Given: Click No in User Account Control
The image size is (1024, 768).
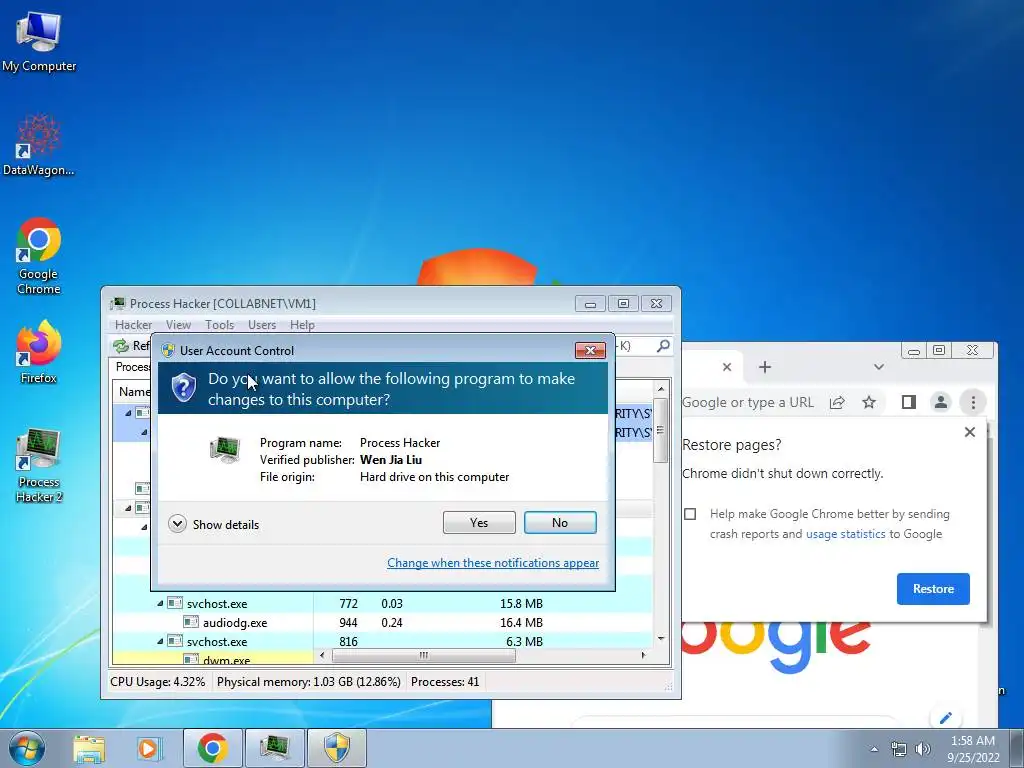Looking at the screenshot, I should 560,522.
